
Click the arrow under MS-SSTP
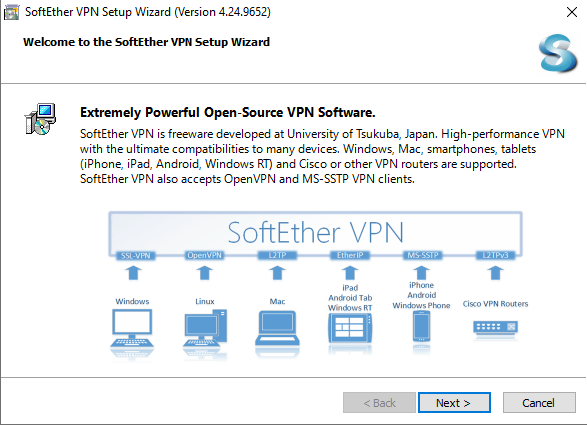pos(422,273)
